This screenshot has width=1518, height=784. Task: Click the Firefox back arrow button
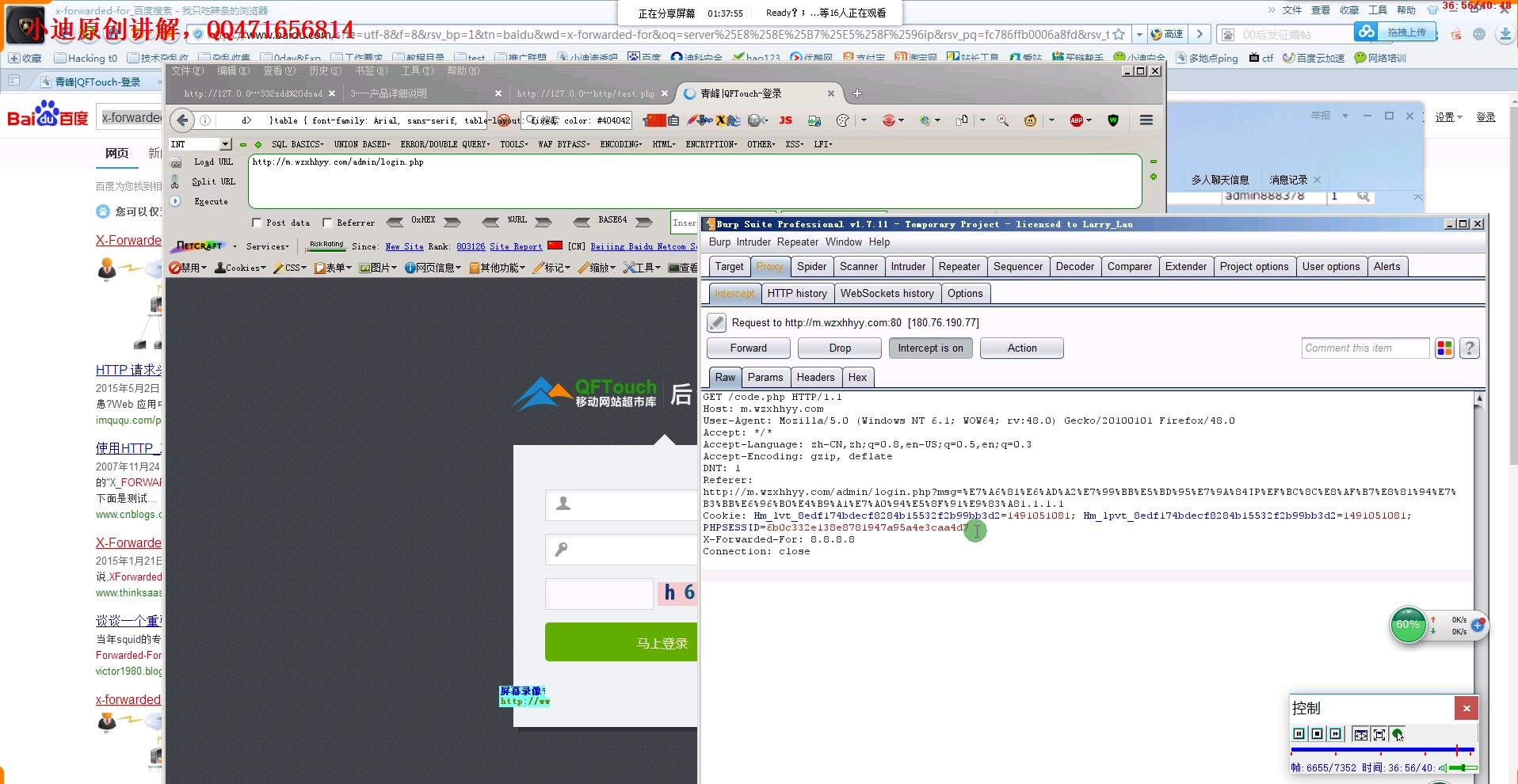click(x=182, y=120)
